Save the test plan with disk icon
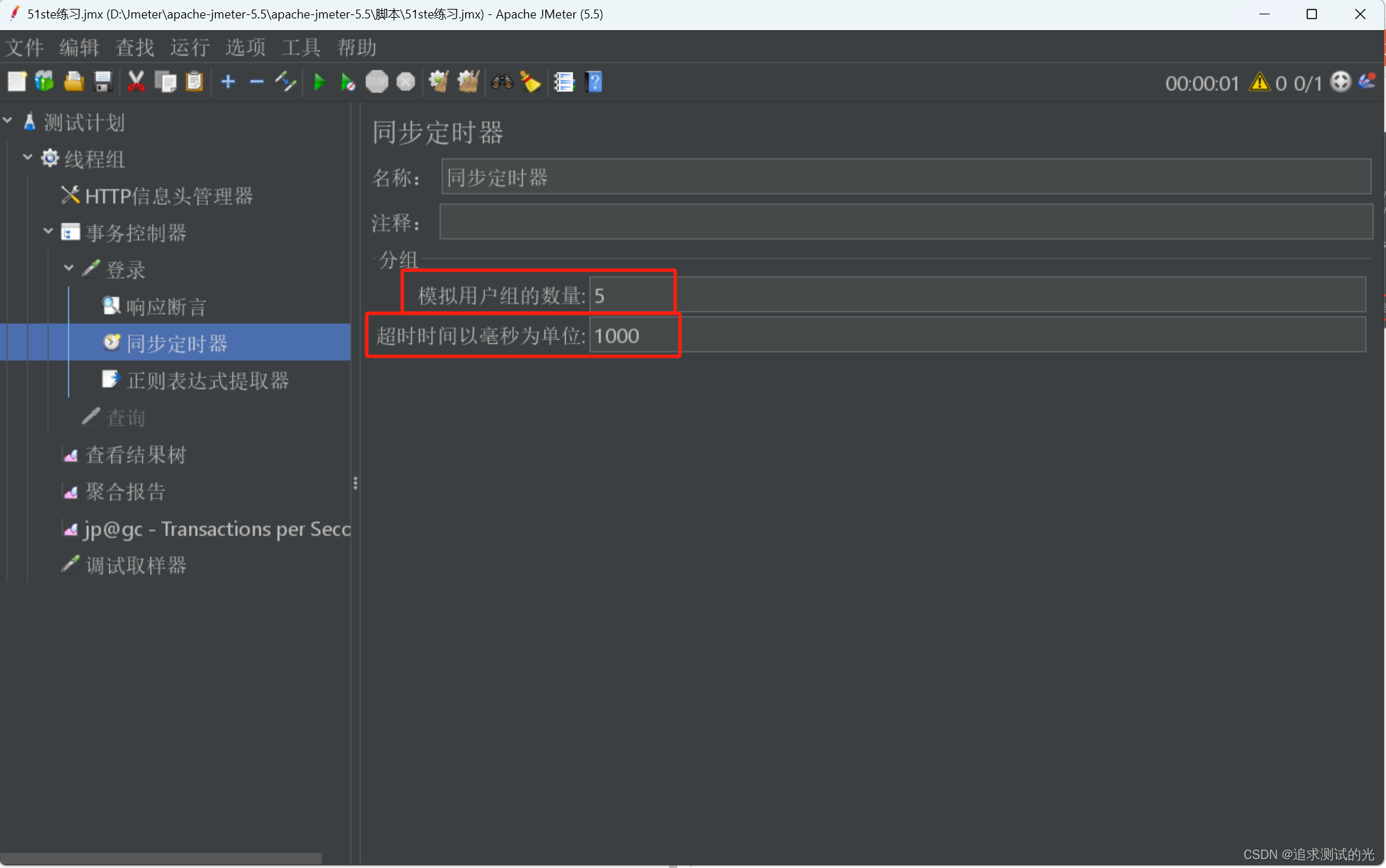 (x=103, y=82)
